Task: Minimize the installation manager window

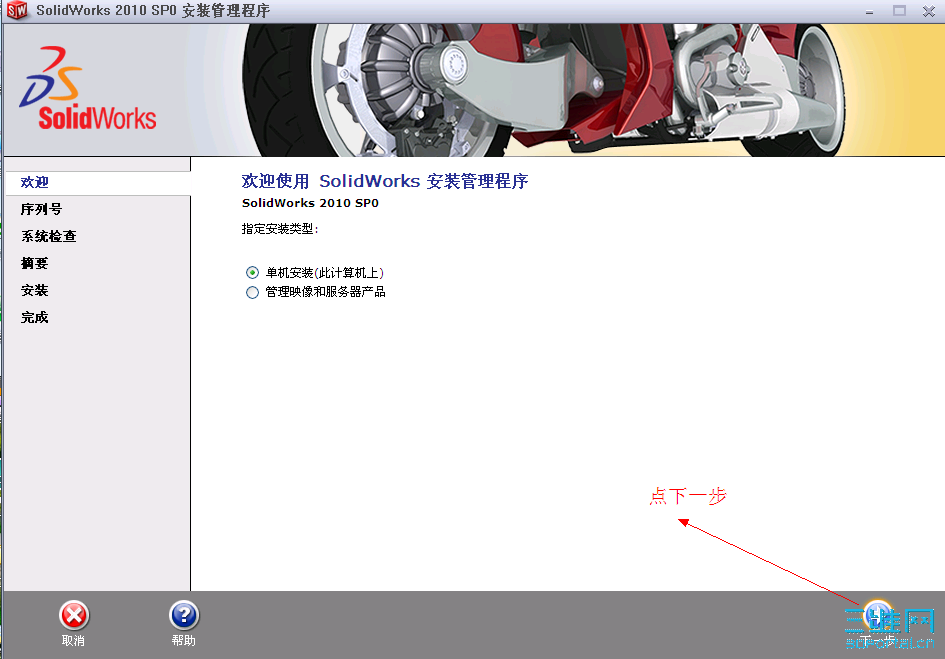Action: (x=869, y=11)
